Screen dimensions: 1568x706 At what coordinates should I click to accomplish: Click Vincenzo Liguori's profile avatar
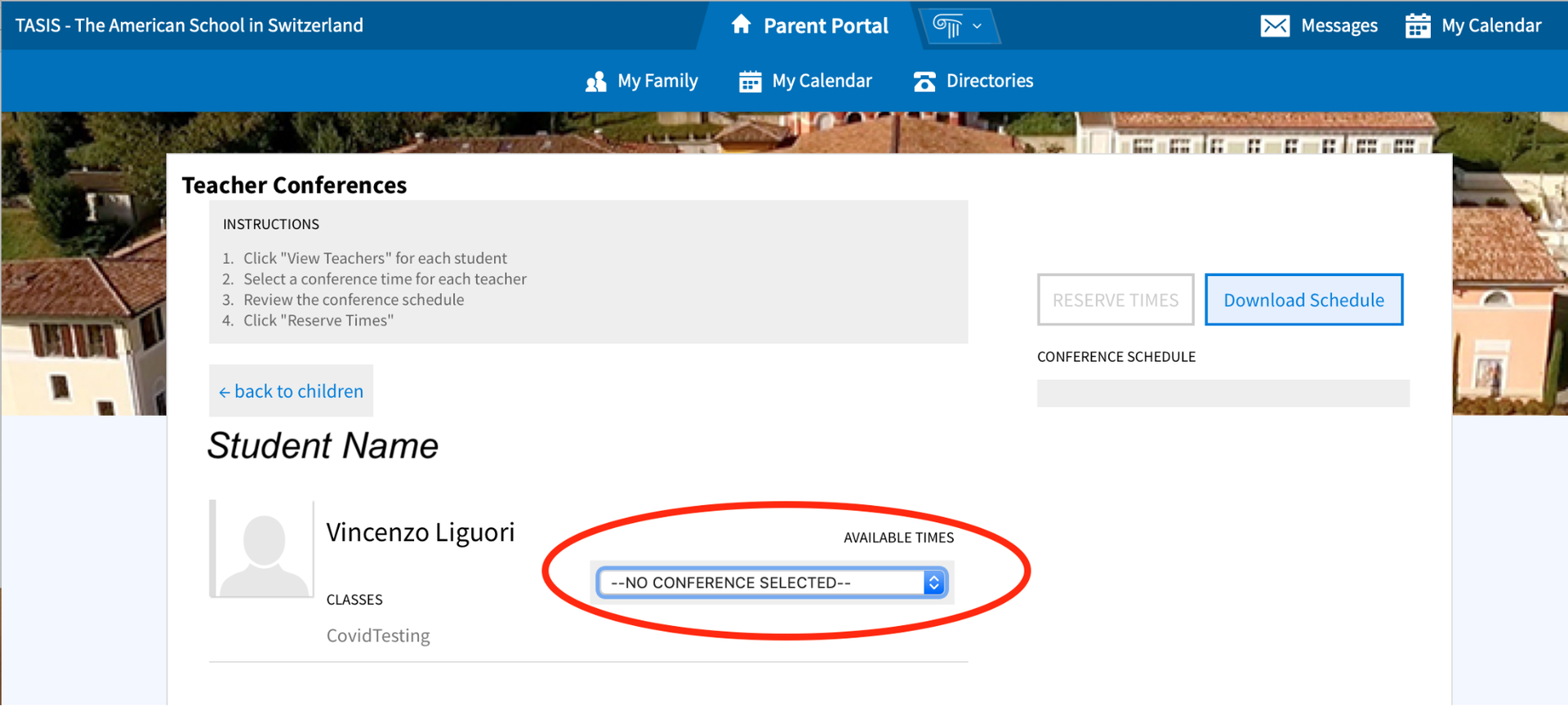point(262,549)
